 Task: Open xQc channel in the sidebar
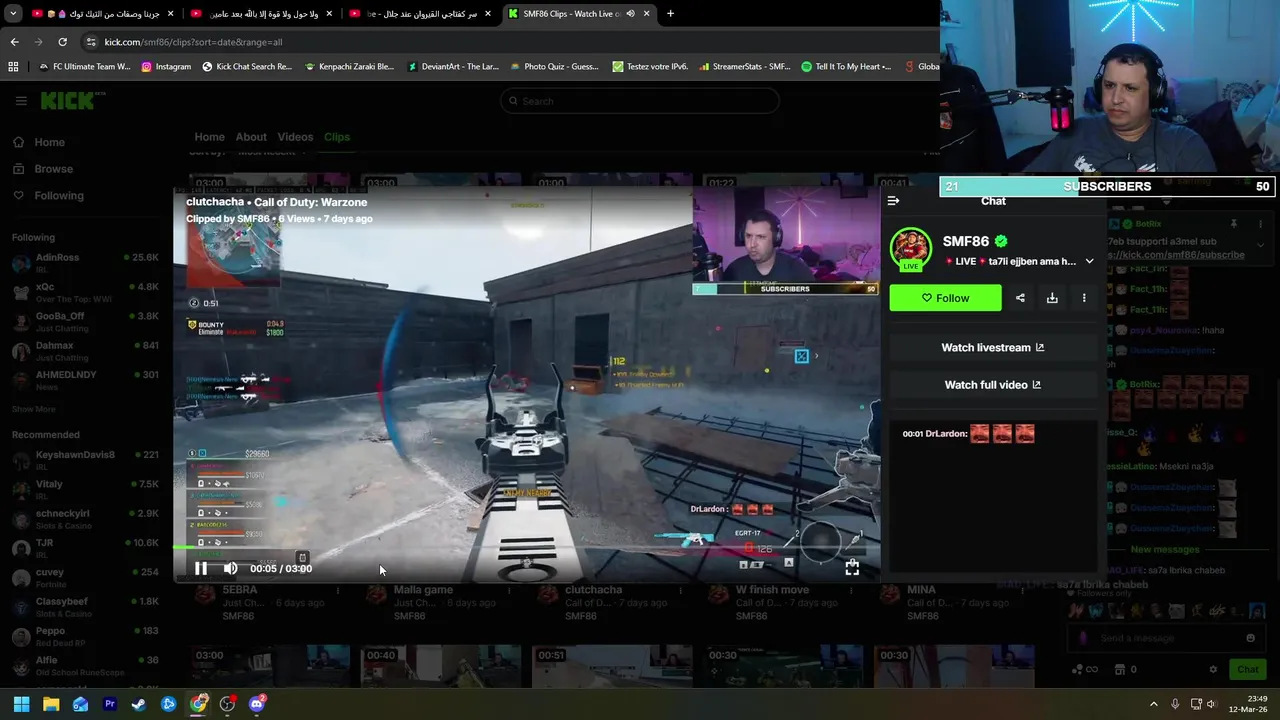click(85, 292)
